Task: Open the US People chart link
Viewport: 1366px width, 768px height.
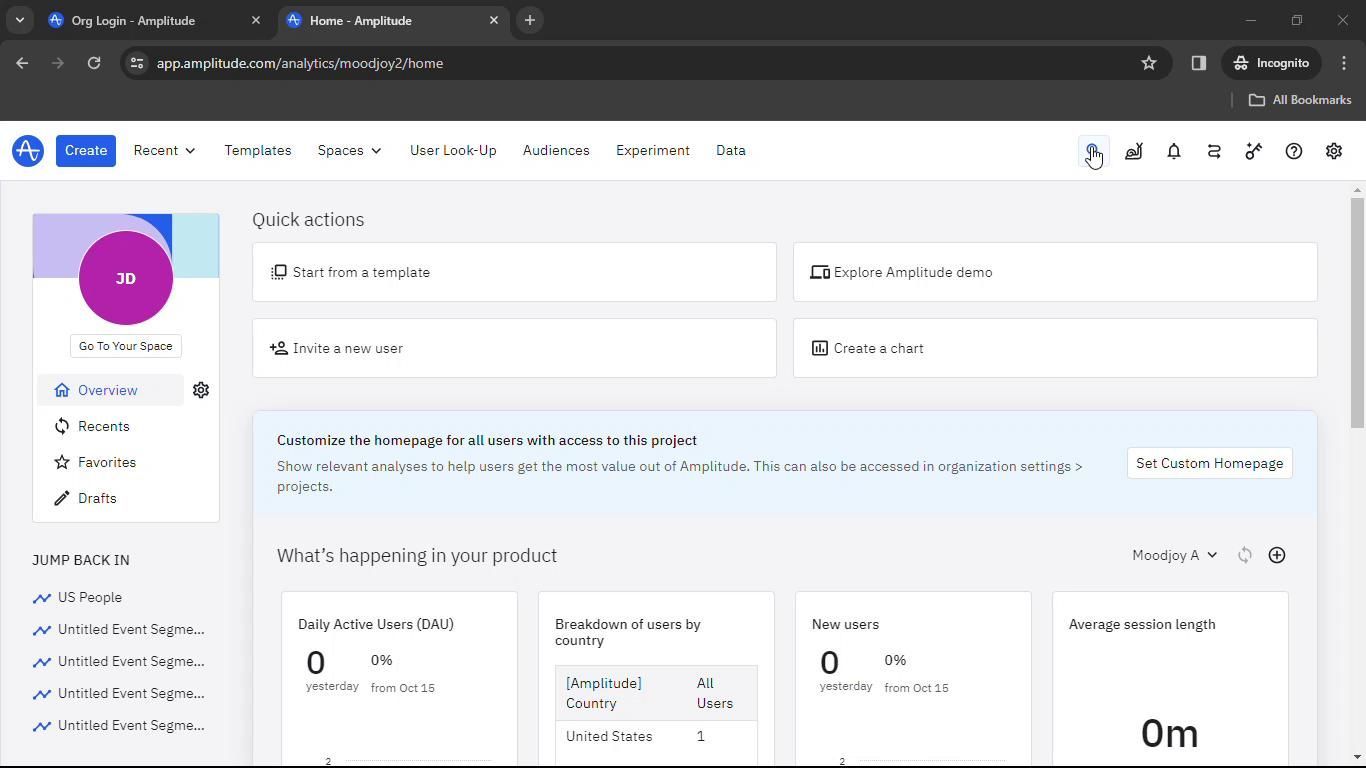Action: coord(89,597)
